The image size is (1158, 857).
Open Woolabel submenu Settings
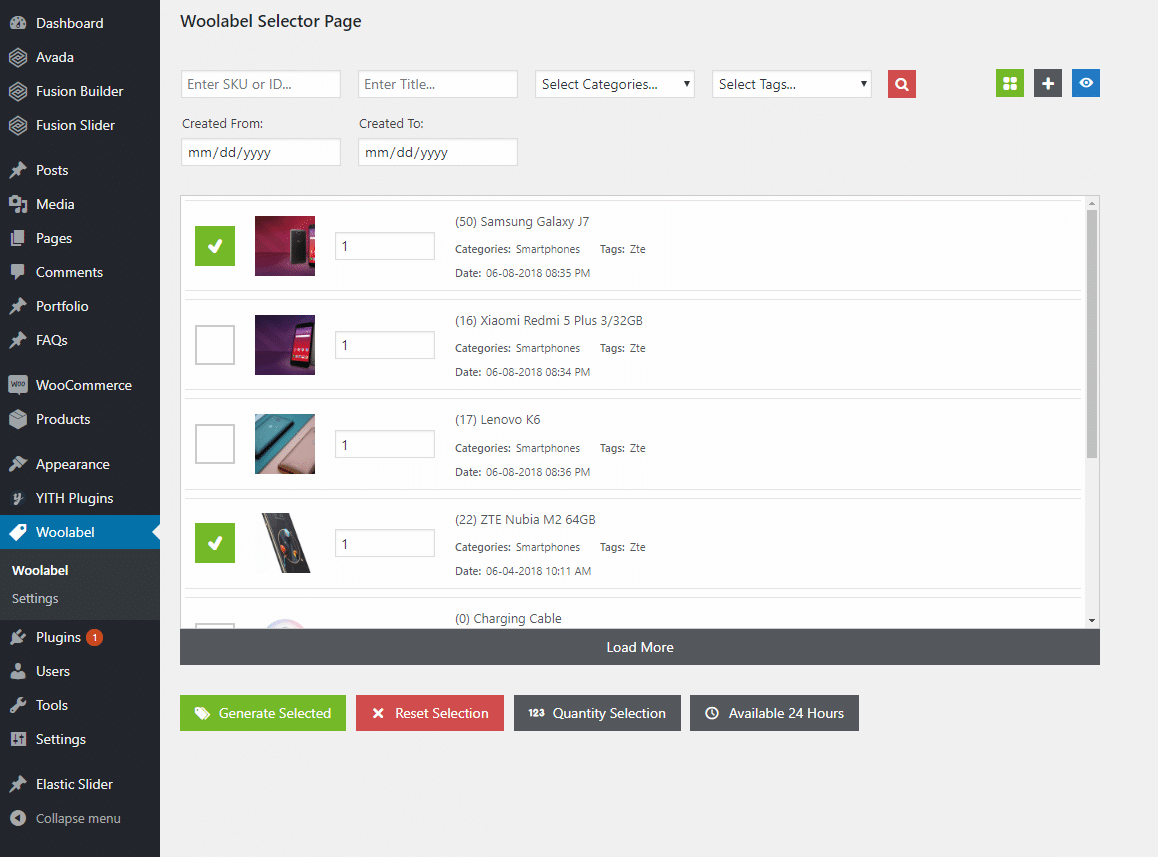tap(35, 598)
